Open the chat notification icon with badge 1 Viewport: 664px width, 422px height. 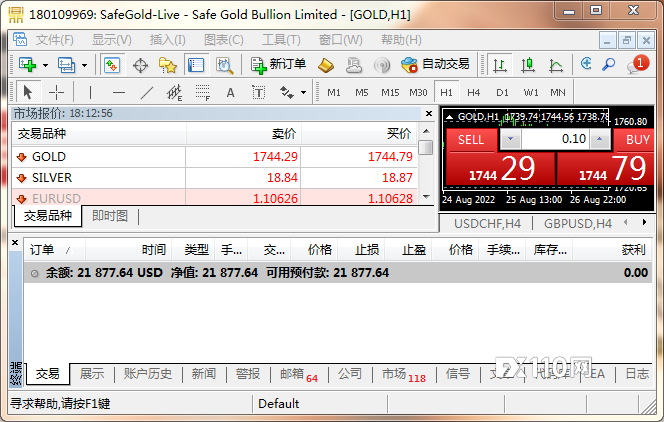638,65
